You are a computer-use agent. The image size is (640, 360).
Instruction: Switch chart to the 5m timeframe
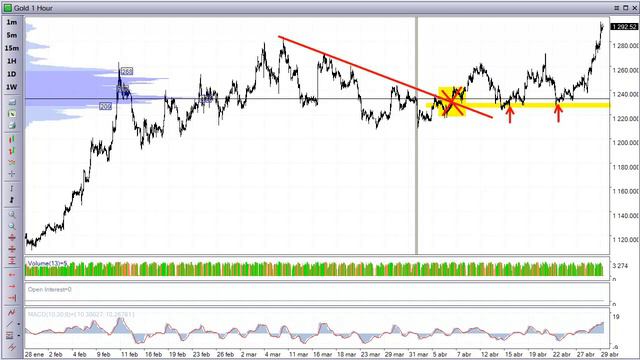pos(12,35)
